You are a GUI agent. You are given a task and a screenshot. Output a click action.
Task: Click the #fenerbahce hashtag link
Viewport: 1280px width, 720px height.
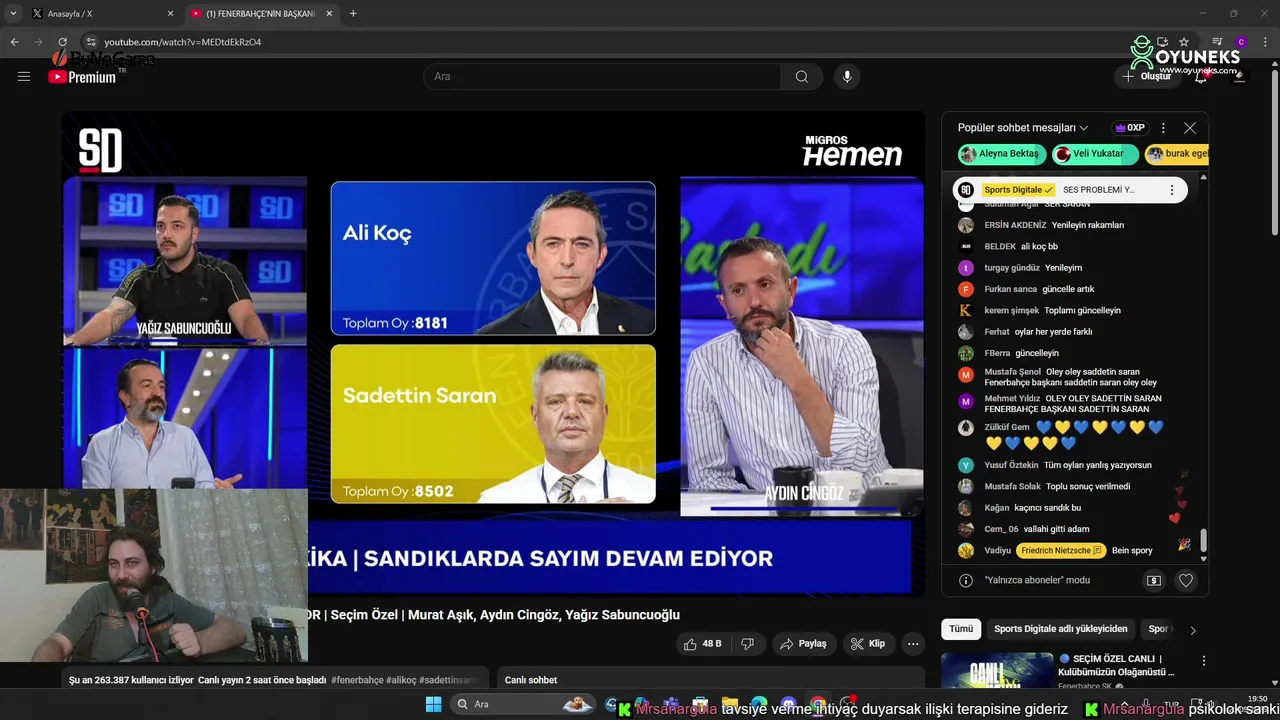pyautogui.click(x=357, y=680)
